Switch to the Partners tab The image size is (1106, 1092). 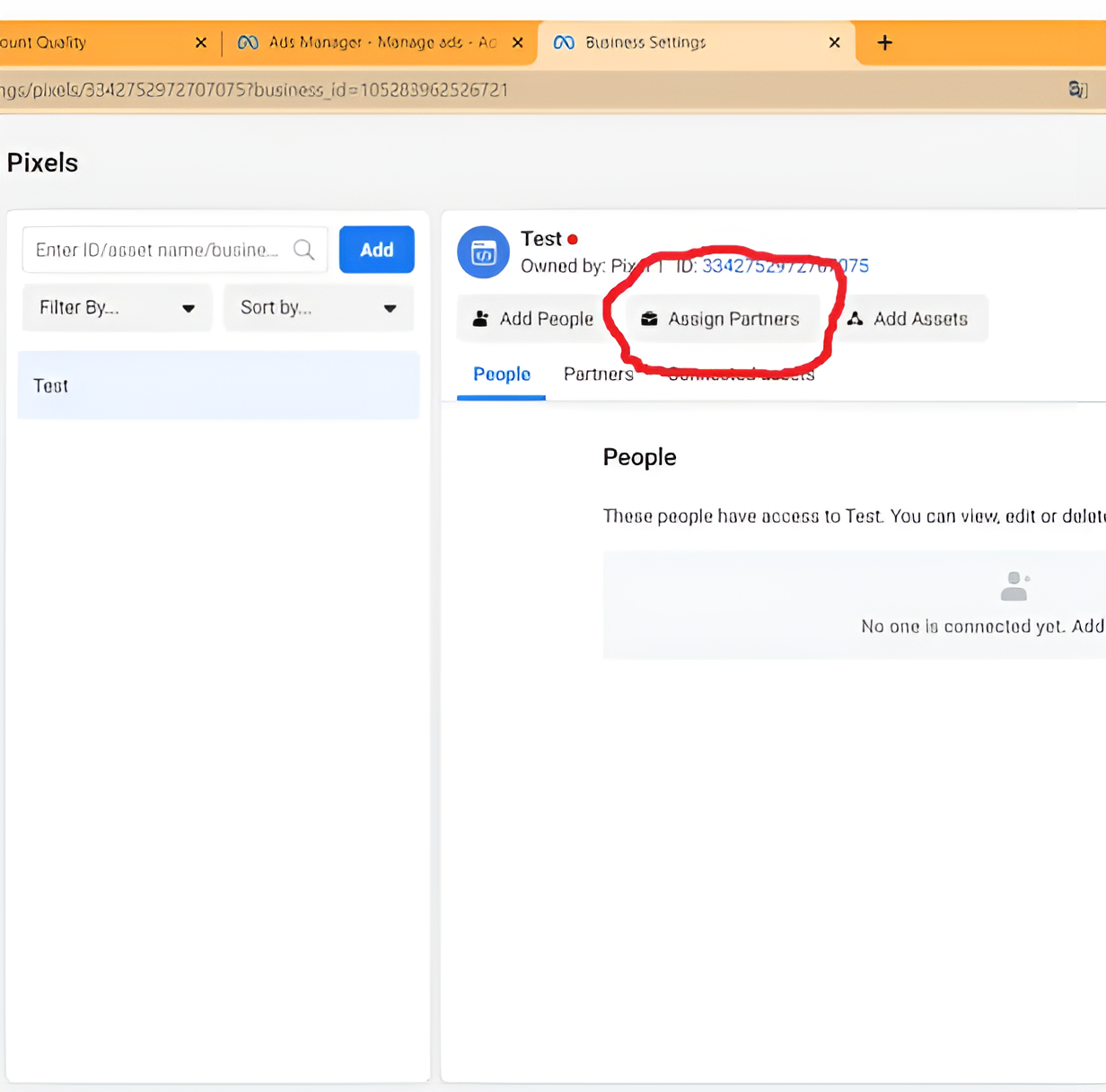point(598,374)
